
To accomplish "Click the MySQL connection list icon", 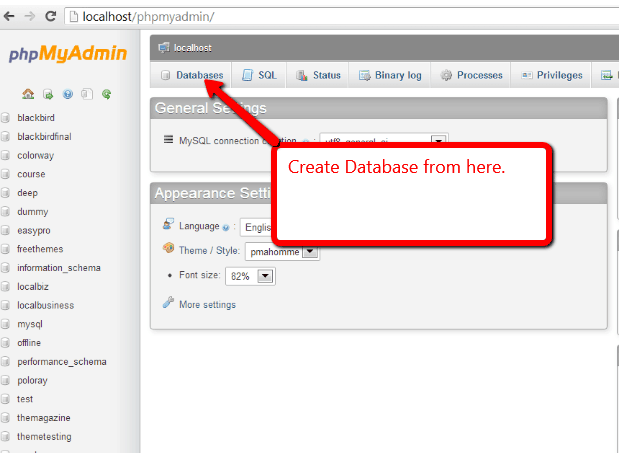I will 168,139.
